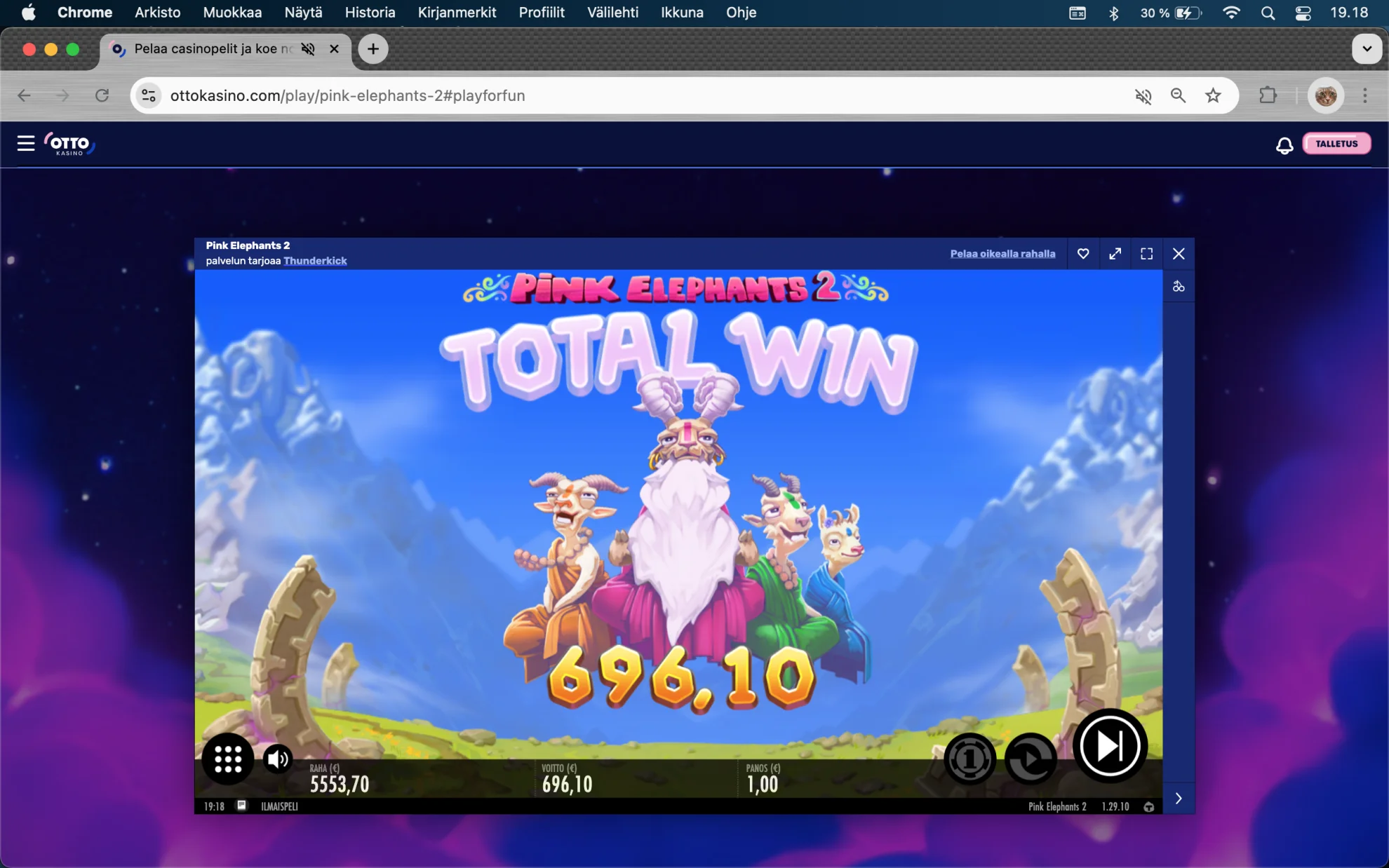
Task: Click the menu bar clock 19.18
Action: tap(1349, 13)
